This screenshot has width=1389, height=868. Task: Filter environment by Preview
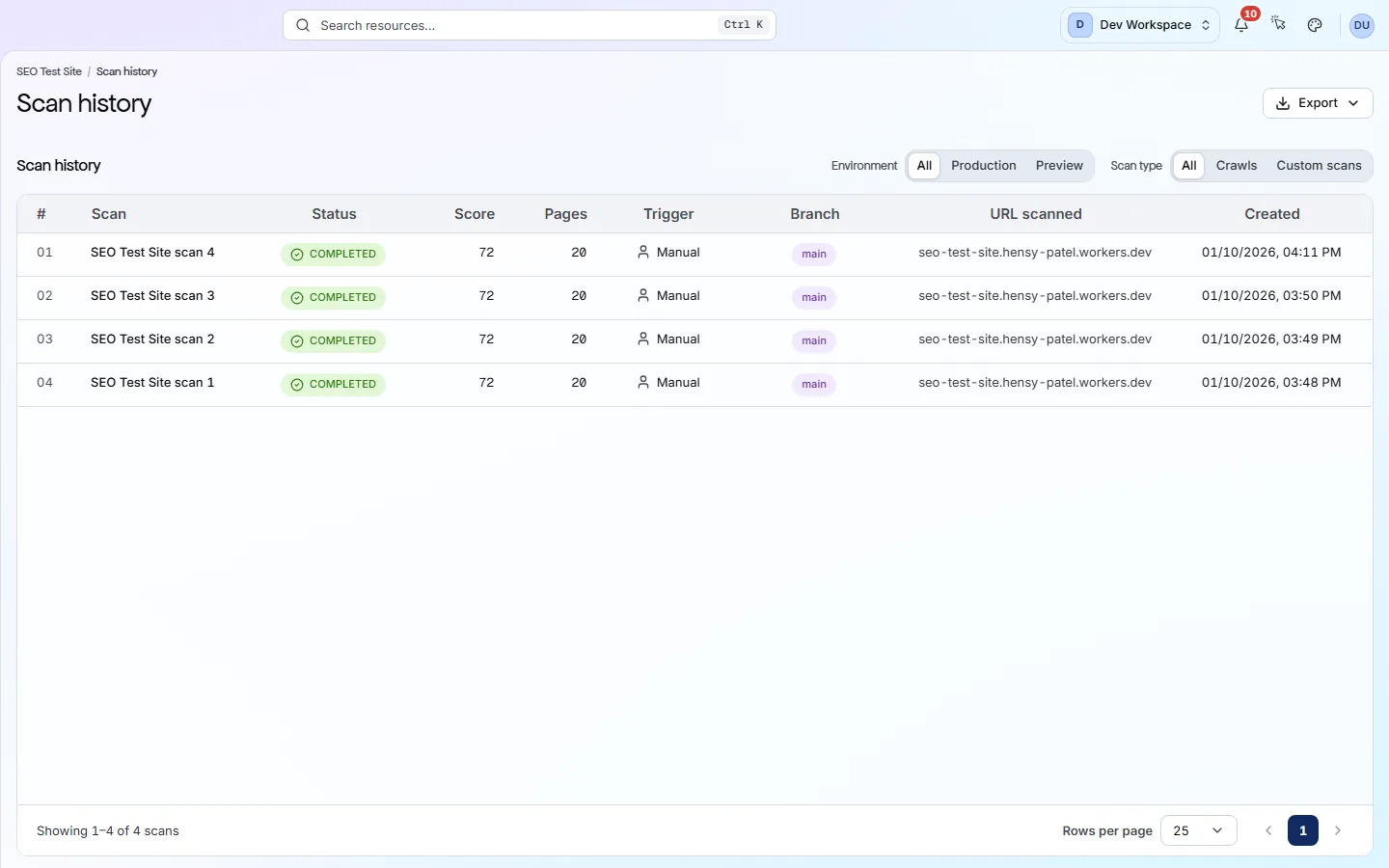click(x=1059, y=166)
